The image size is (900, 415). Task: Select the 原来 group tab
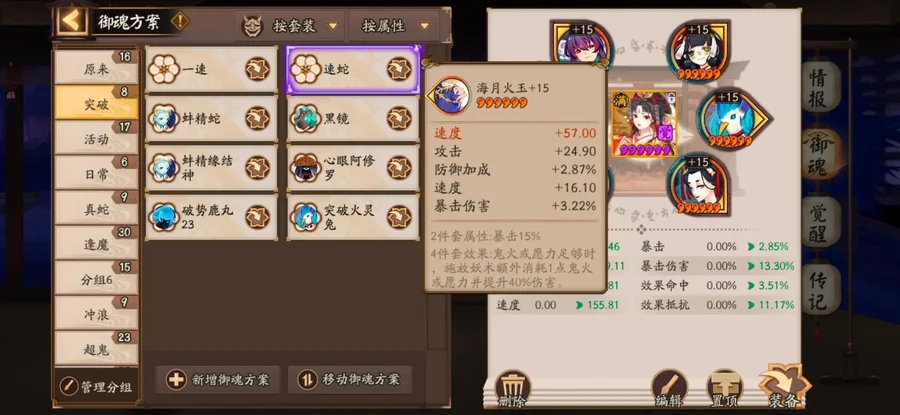click(96, 67)
